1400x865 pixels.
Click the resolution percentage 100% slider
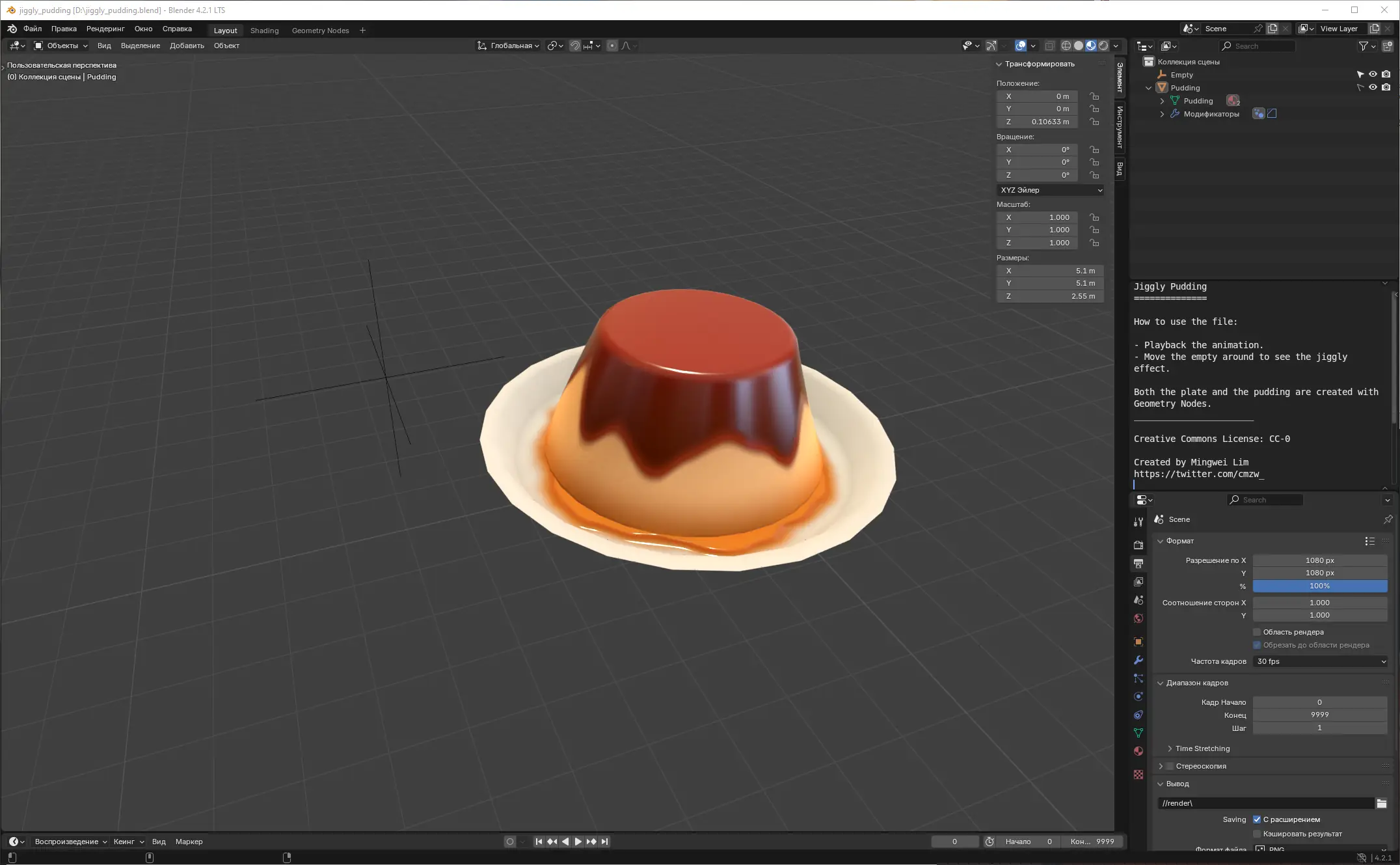1319,586
